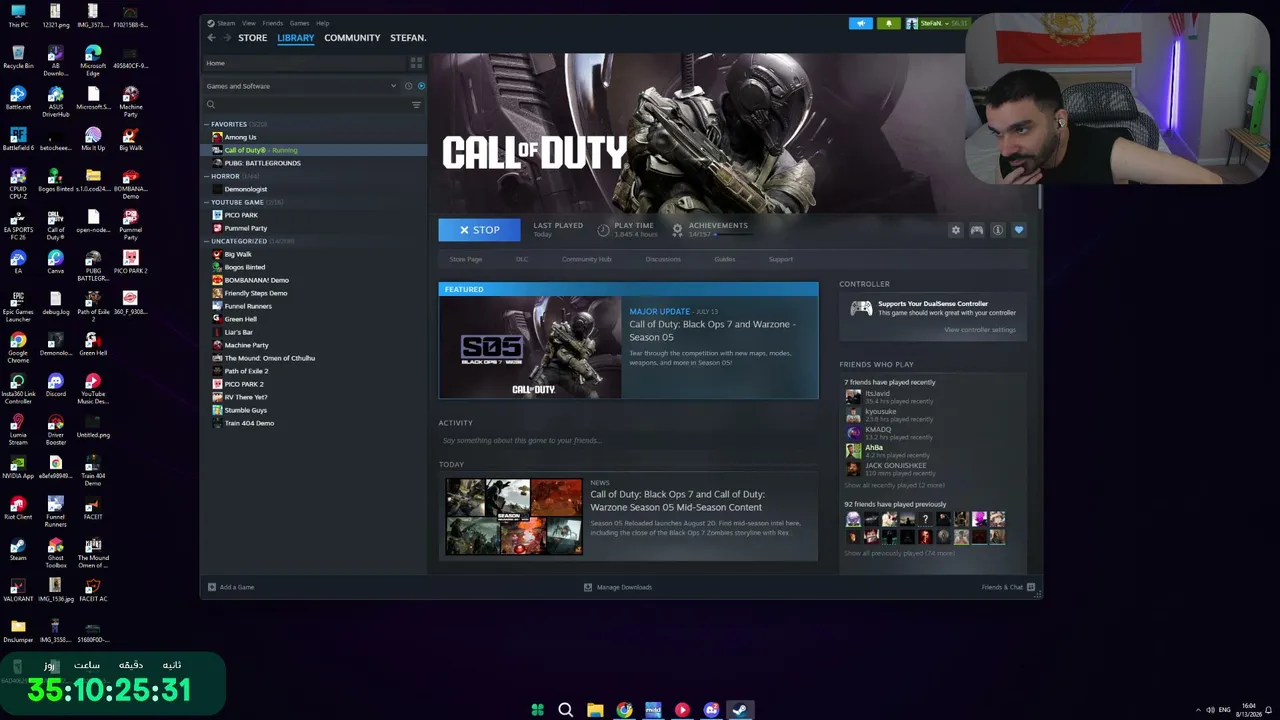The width and height of the screenshot is (1280, 720).
Task: Go forward with the Steam forward arrow
Action: pyautogui.click(x=228, y=38)
